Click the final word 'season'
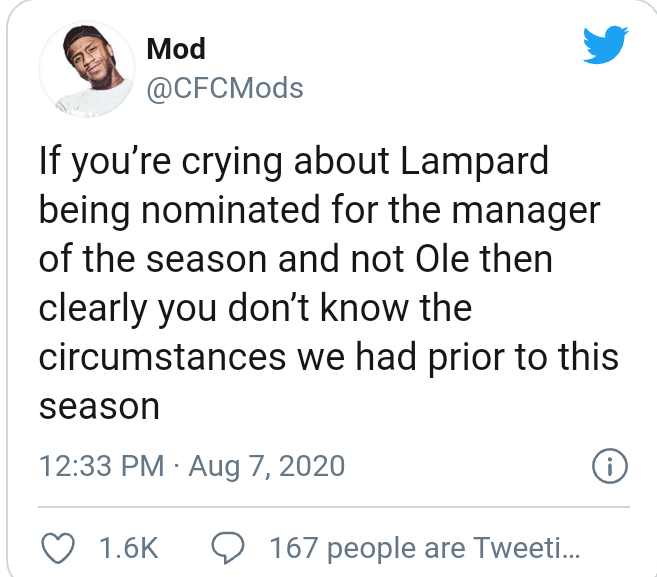657x577 pixels. coord(99,406)
